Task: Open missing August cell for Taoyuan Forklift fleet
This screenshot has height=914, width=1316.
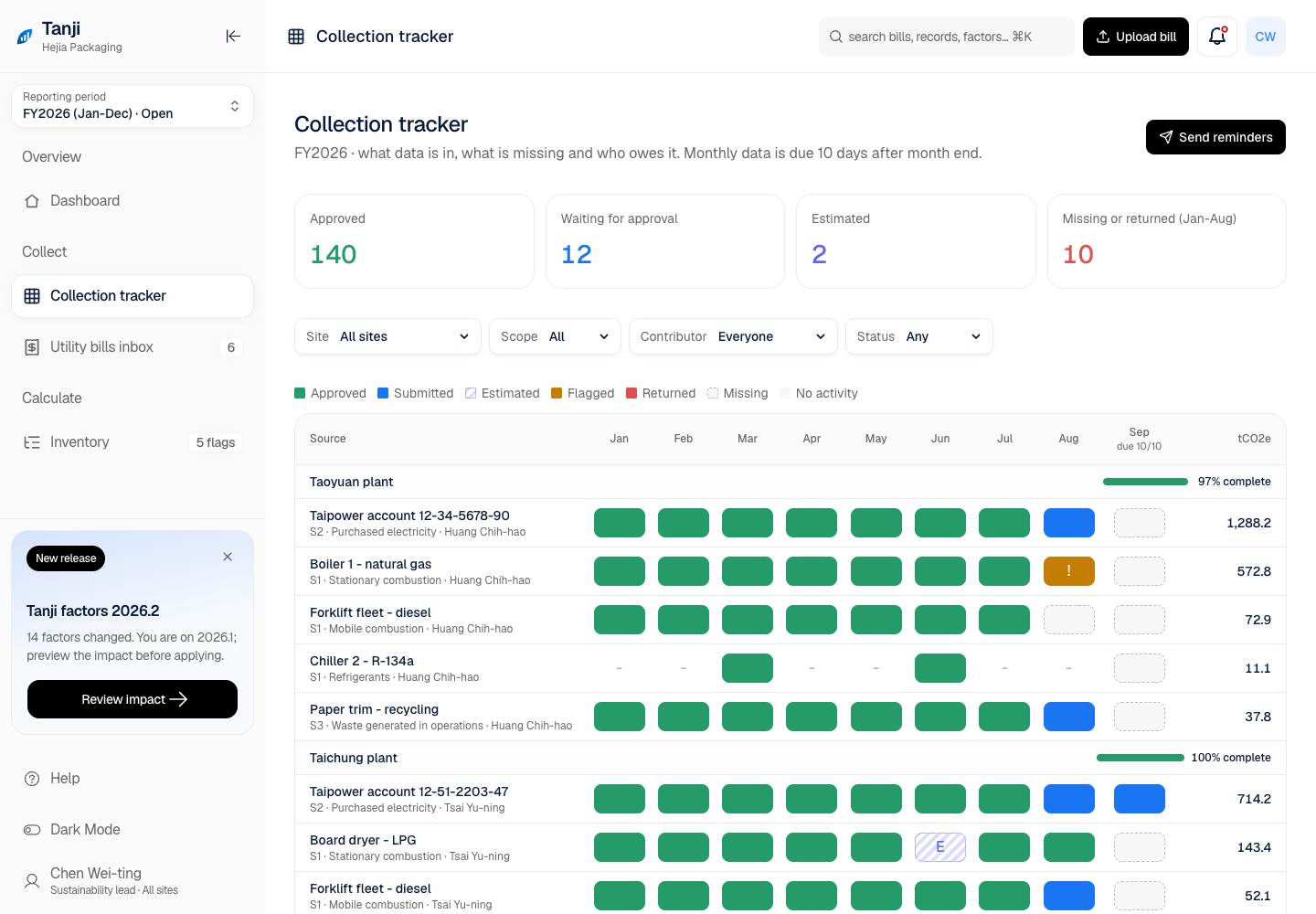Action: click(1069, 620)
